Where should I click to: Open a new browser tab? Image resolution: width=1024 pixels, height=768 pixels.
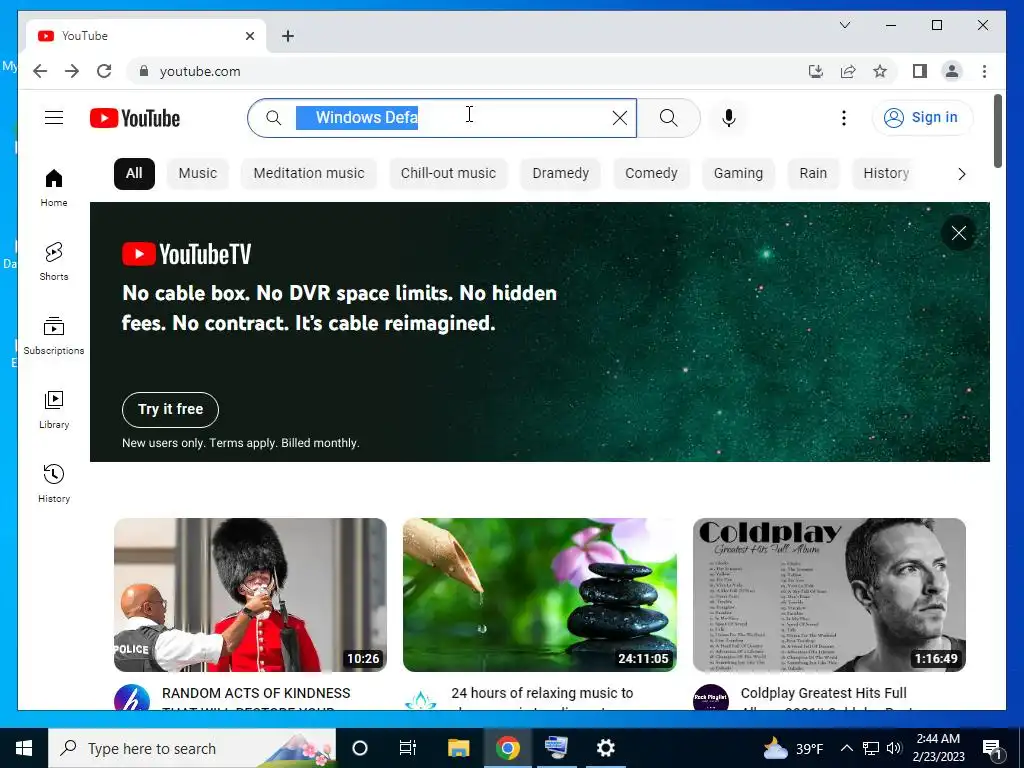[288, 36]
